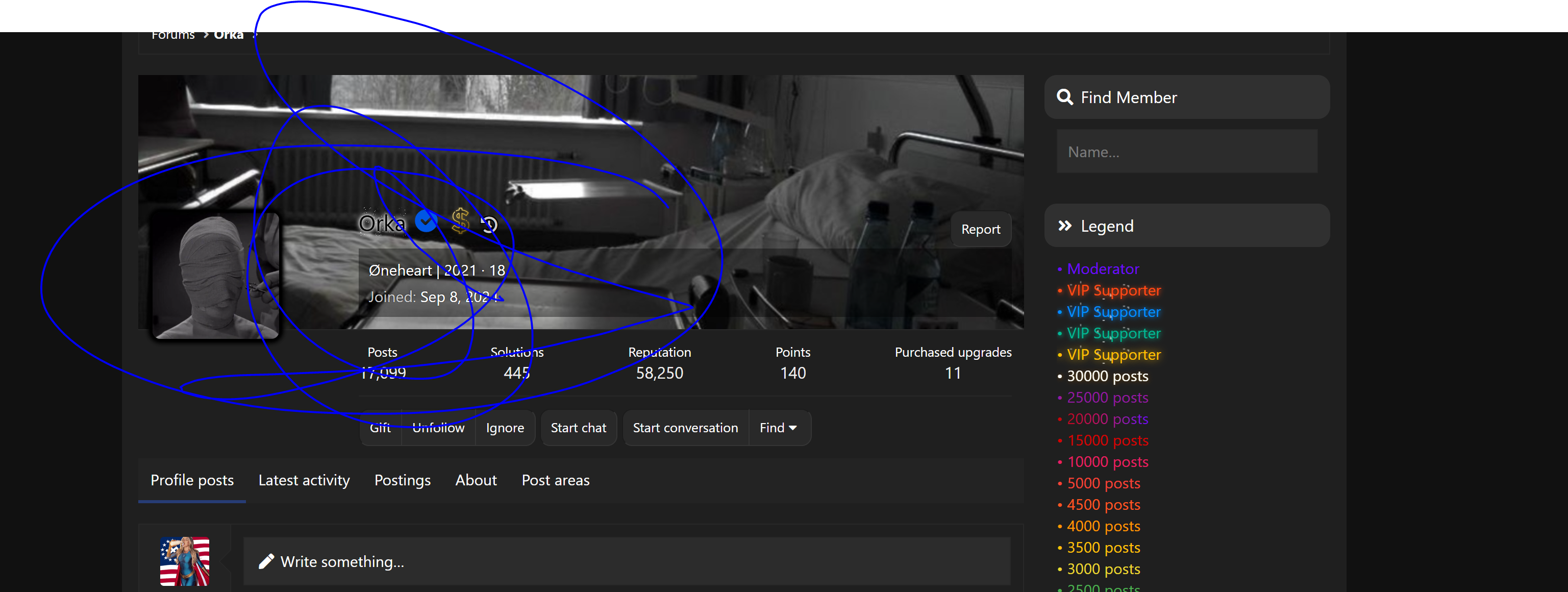Viewport: 1568px width, 592px height.
Task: Open the Postings tab
Action: [403, 481]
